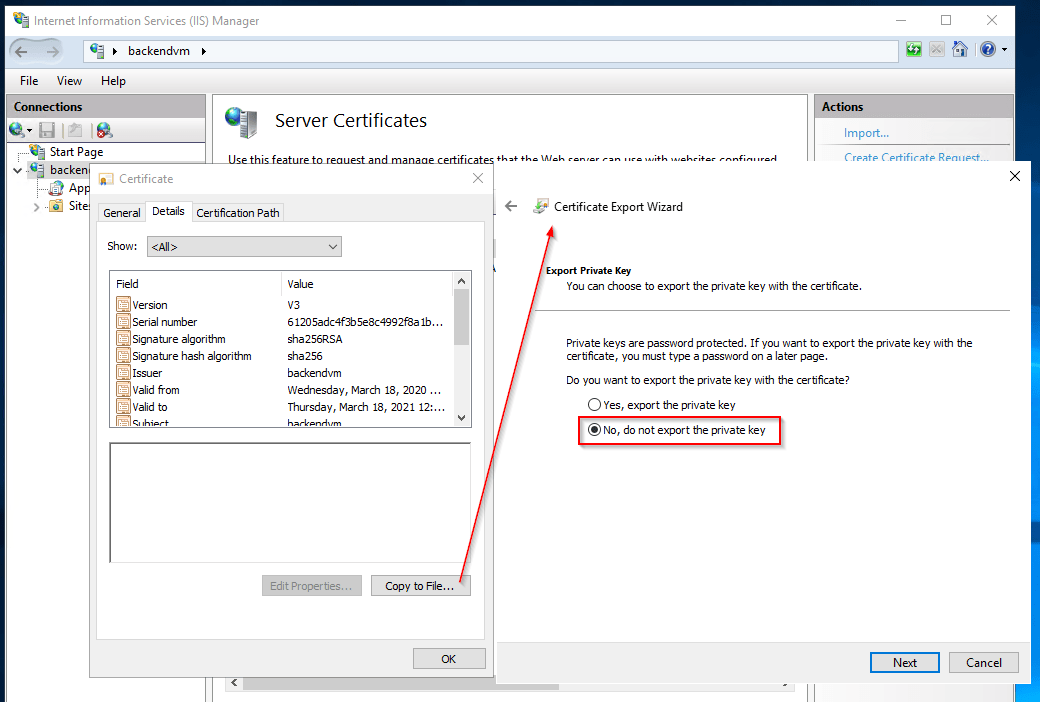Click the Application Pools tree icon
Viewport: 1040px width, 702px height.
(x=57, y=188)
